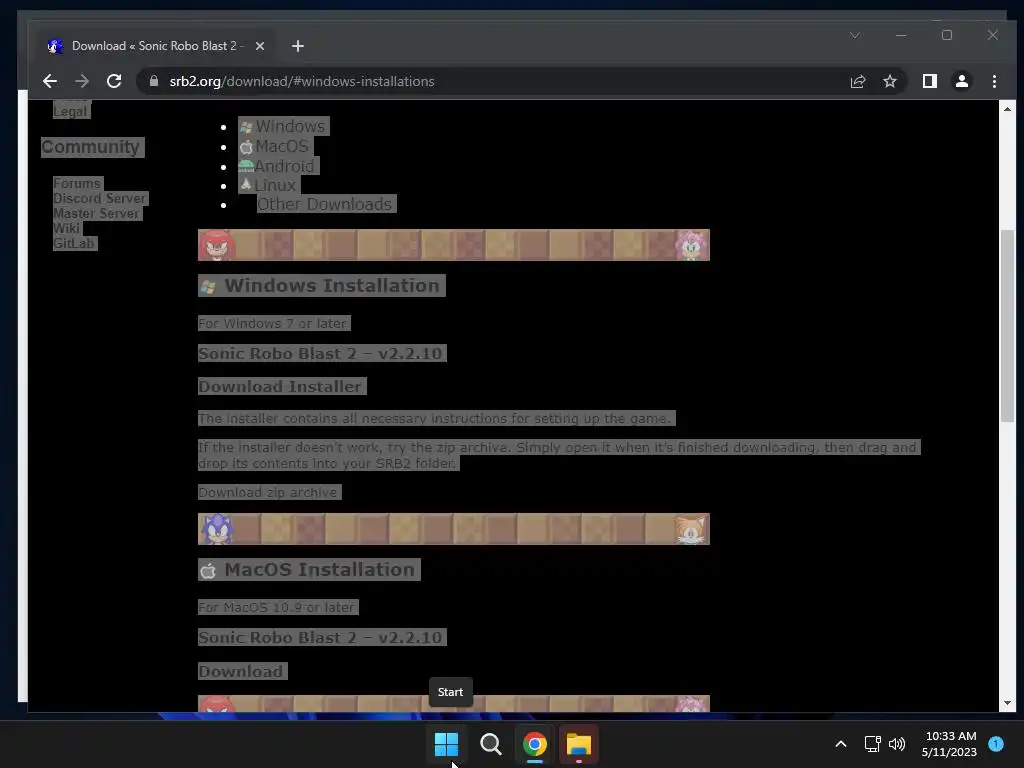The width and height of the screenshot is (1024, 768).
Task: Open the Windows Start menu
Action: (447, 744)
